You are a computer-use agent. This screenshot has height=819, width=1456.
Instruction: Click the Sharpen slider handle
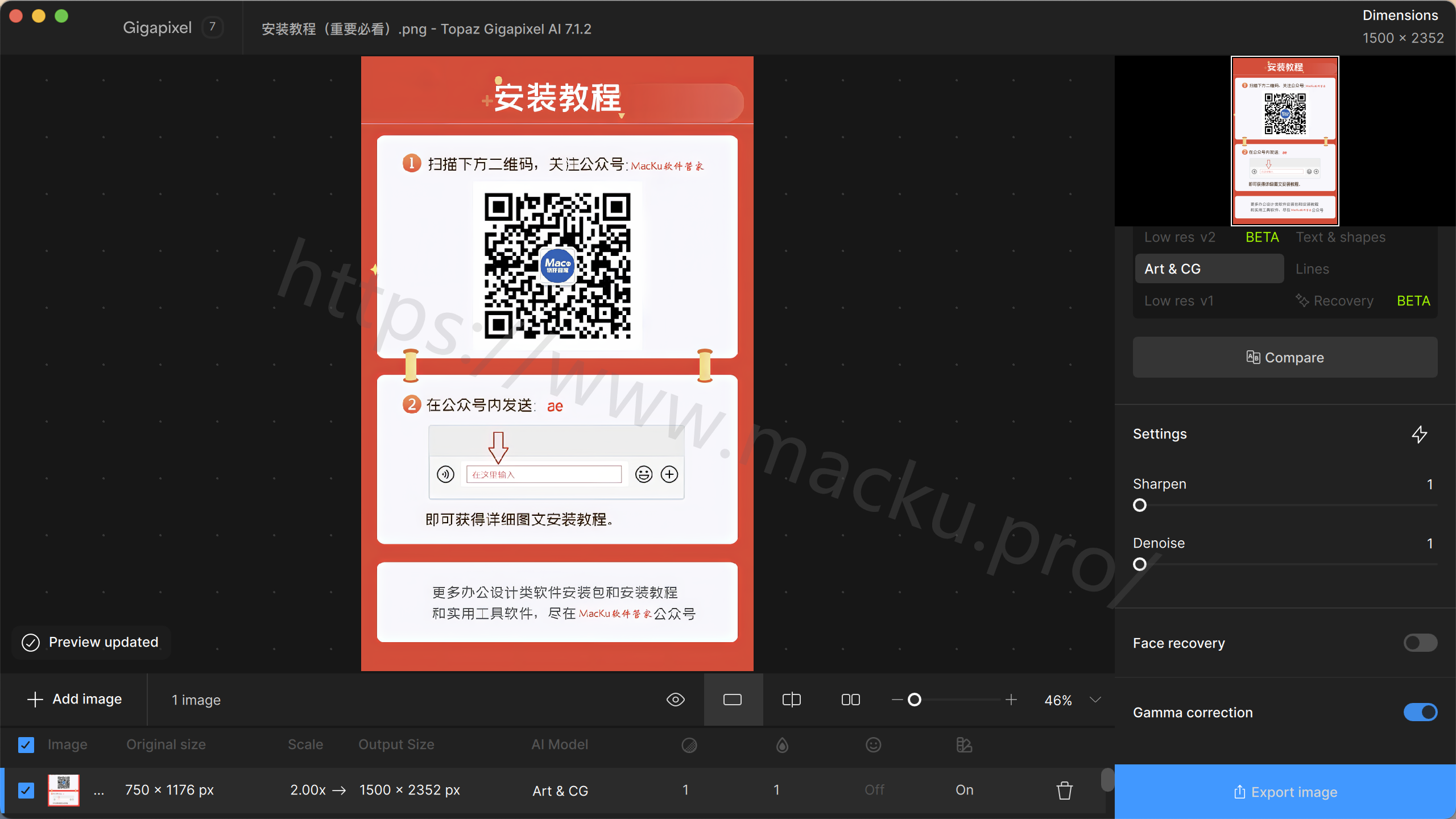click(x=1140, y=505)
